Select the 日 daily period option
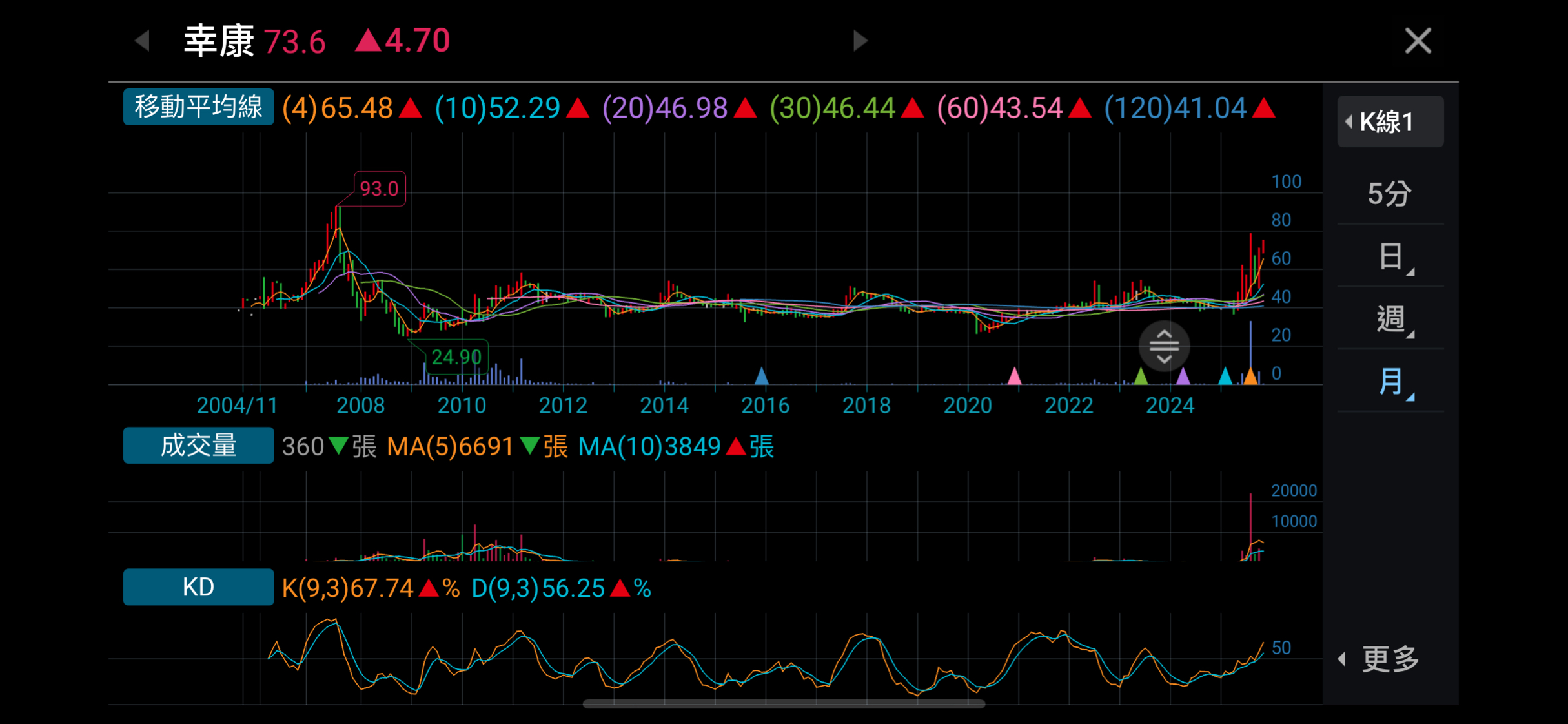 pos(1390,256)
